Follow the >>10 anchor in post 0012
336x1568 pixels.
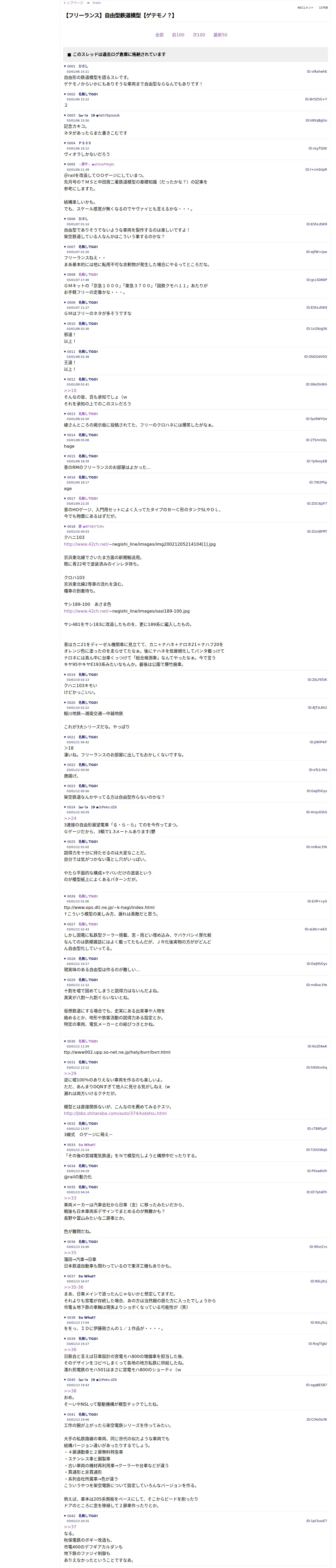pyautogui.click(x=70, y=391)
